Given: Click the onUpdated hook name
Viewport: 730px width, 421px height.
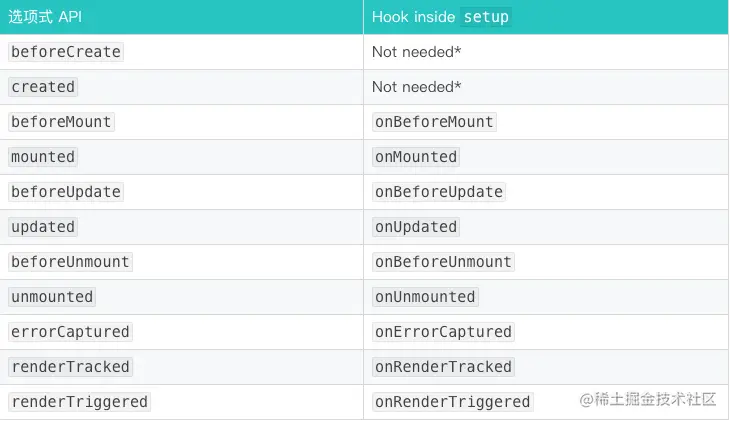Looking at the screenshot, I should tap(416, 227).
